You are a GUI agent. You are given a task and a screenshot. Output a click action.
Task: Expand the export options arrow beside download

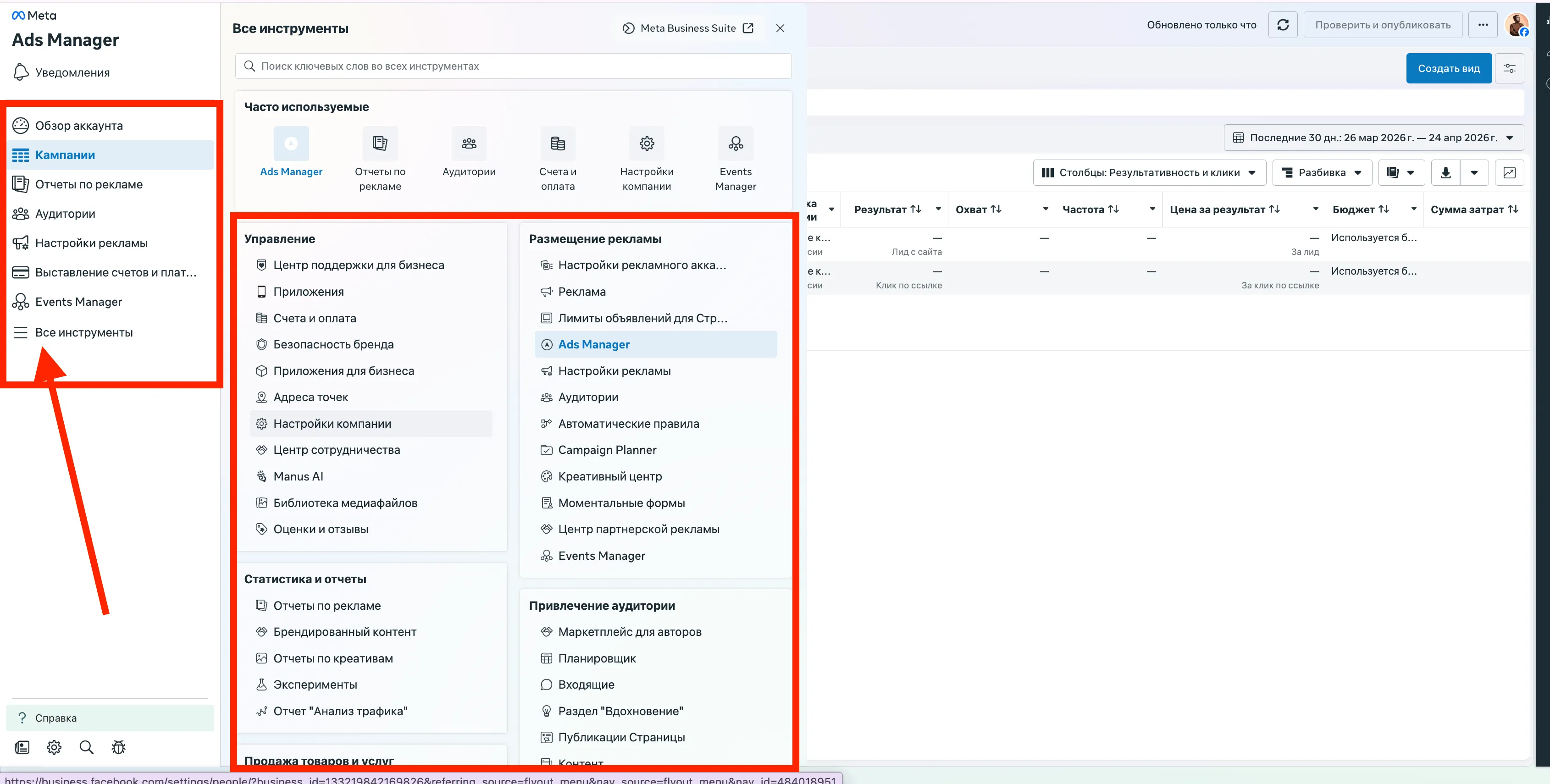[1473, 173]
